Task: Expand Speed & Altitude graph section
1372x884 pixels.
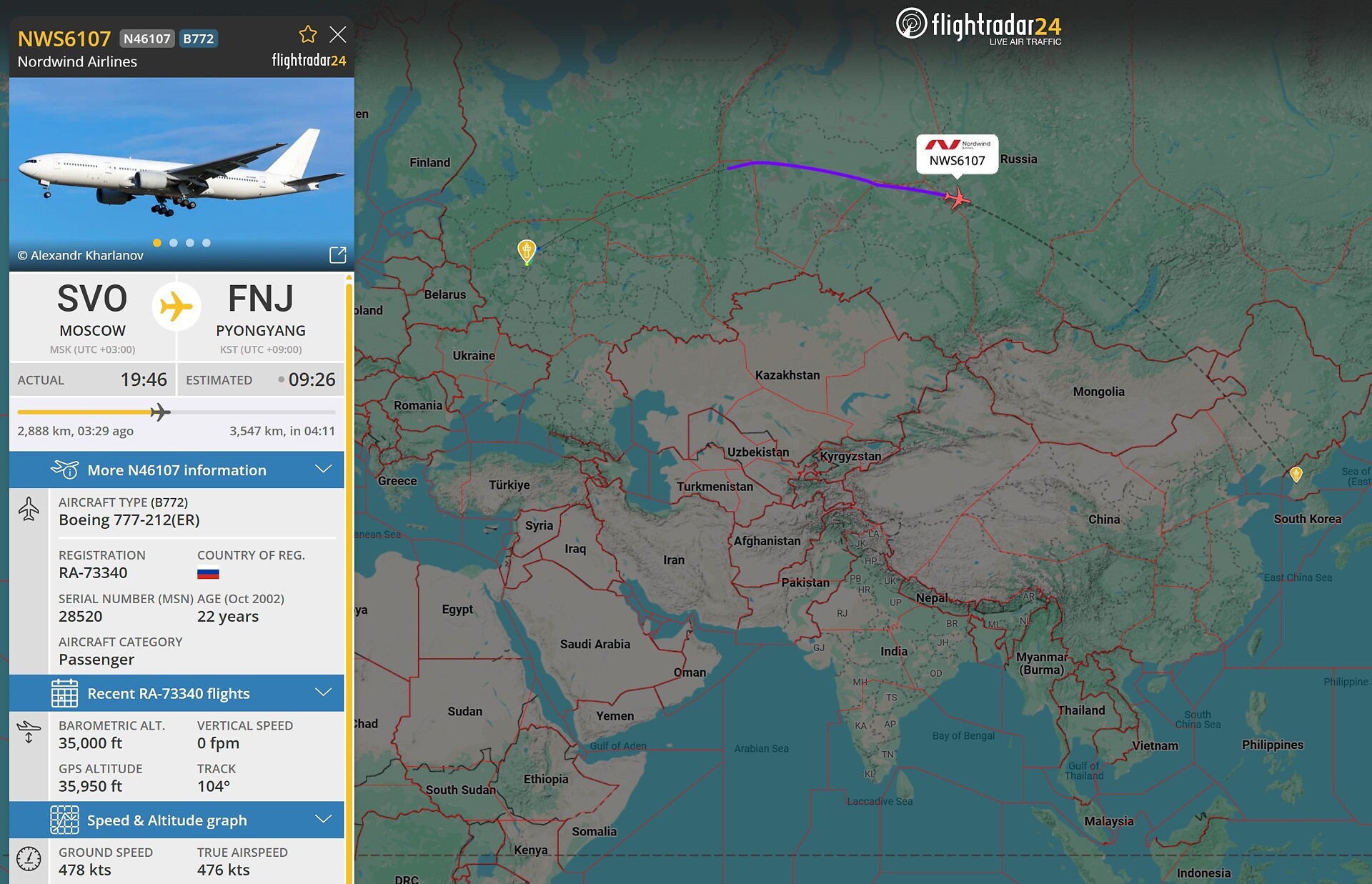Action: click(177, 820)
